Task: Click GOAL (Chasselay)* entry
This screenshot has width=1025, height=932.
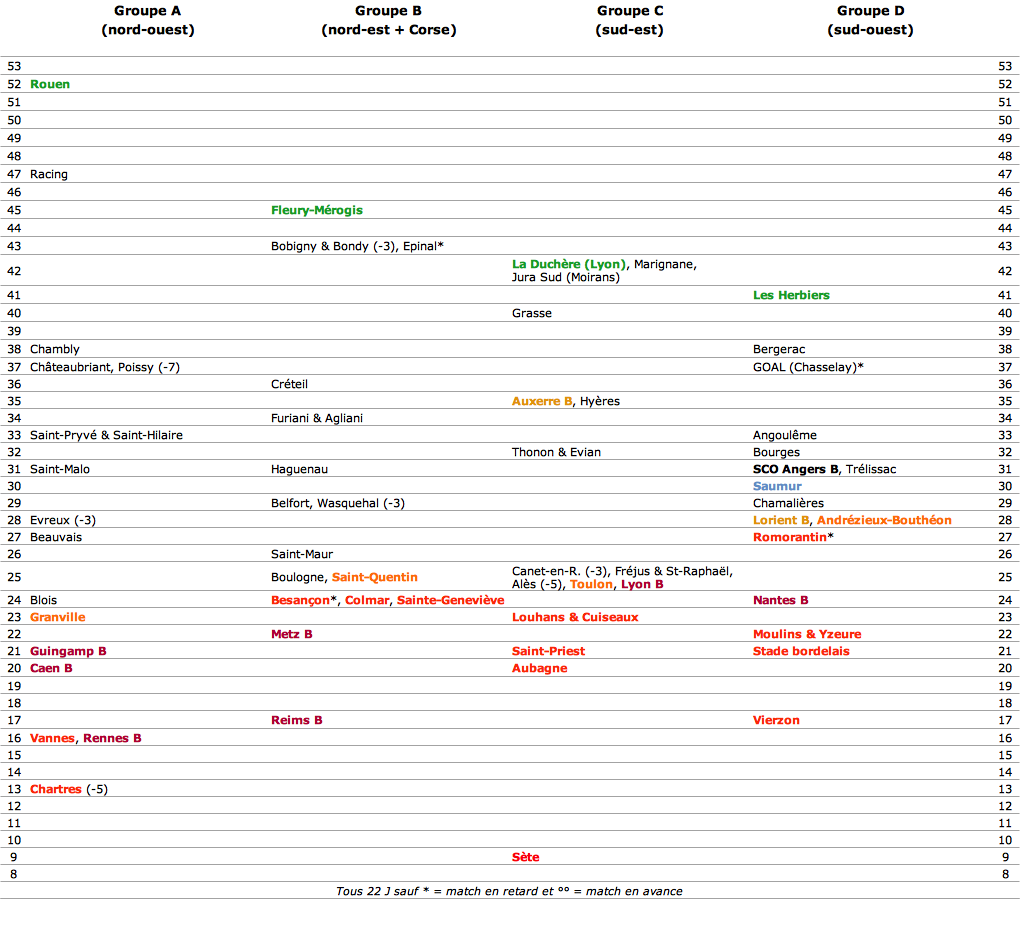Action: pos(808,367)
